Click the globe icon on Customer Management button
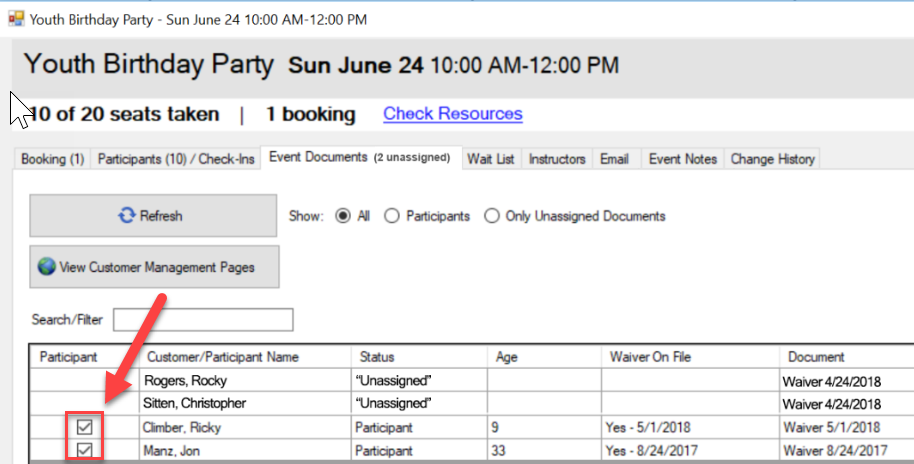This screenshot has width=914, height=464. [x=47, y=267]
